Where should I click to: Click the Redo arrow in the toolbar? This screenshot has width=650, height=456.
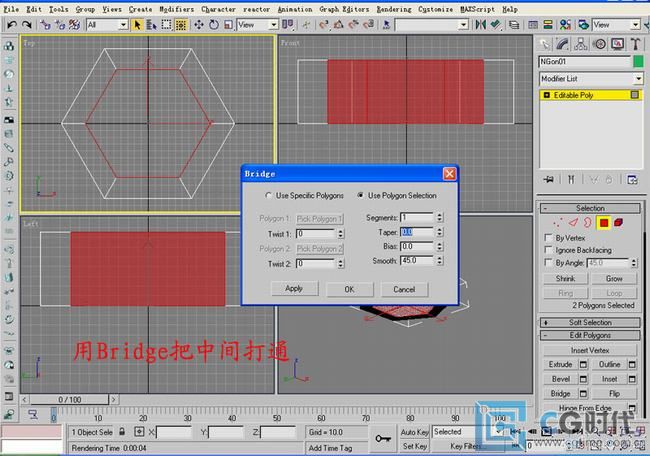[x=27, y=25]
